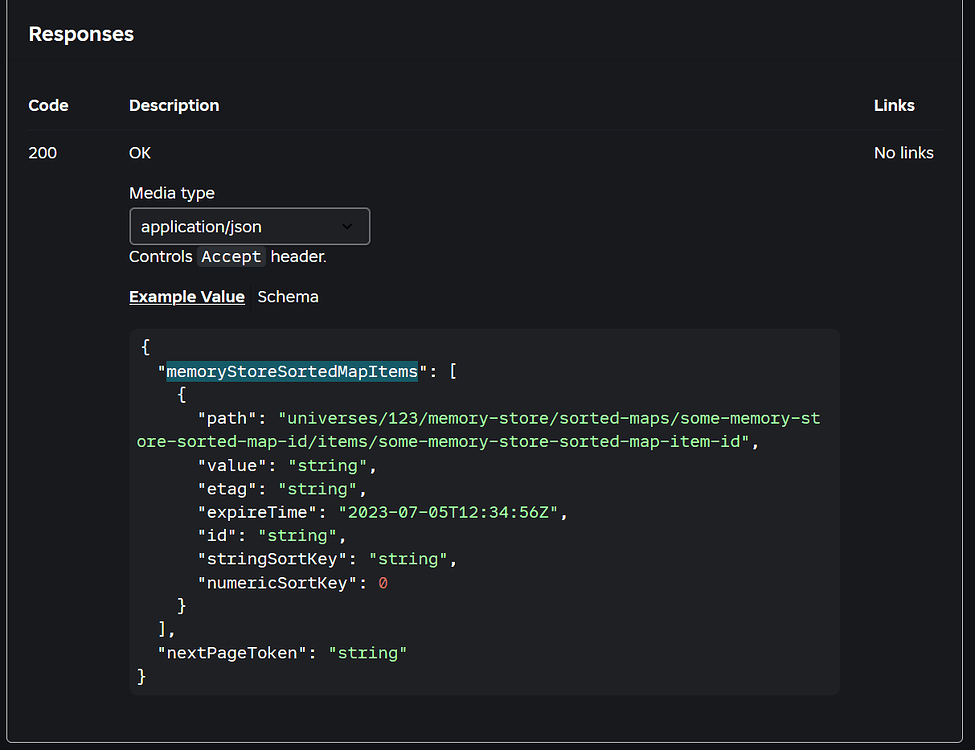
Task: Click the "numericSortKey" key
Action: click(x=277, y=583)
